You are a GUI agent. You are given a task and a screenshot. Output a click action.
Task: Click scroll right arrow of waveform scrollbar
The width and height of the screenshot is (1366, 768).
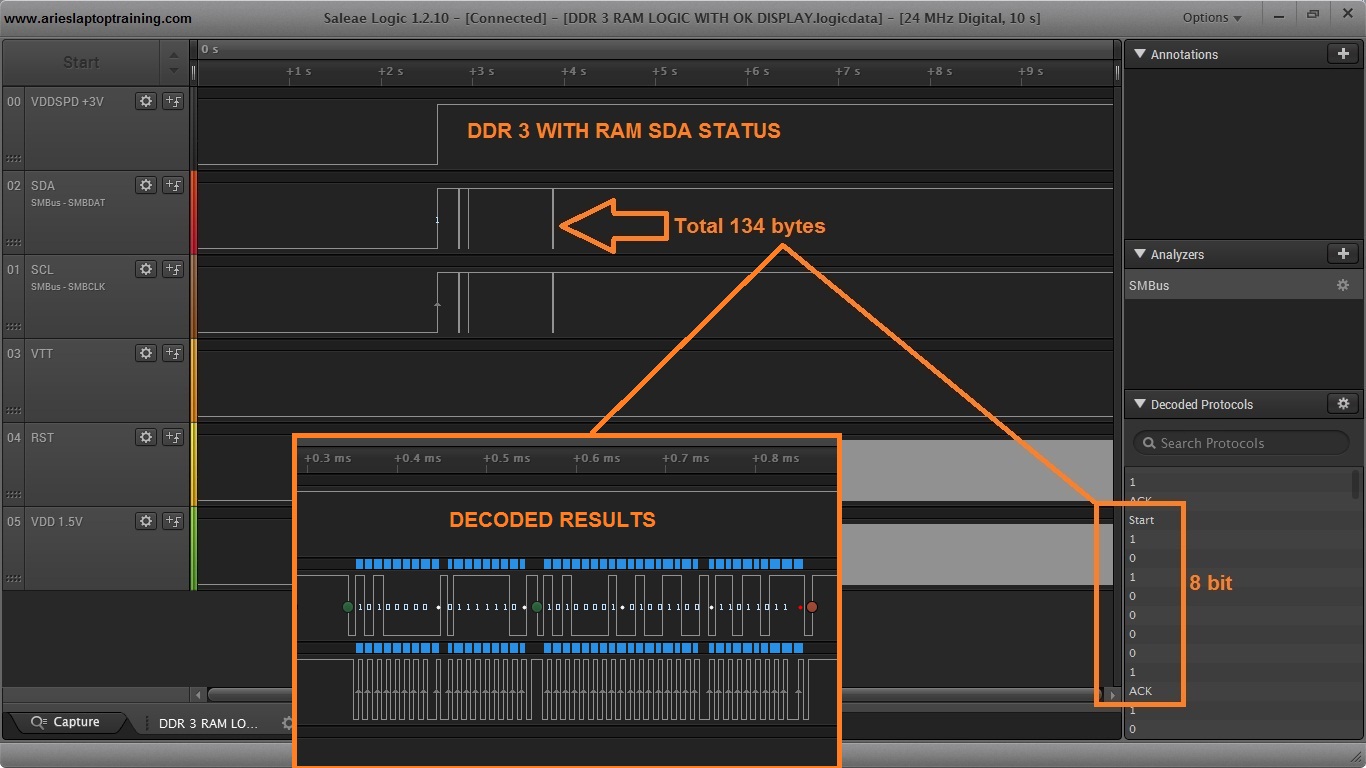[1111, 694]
